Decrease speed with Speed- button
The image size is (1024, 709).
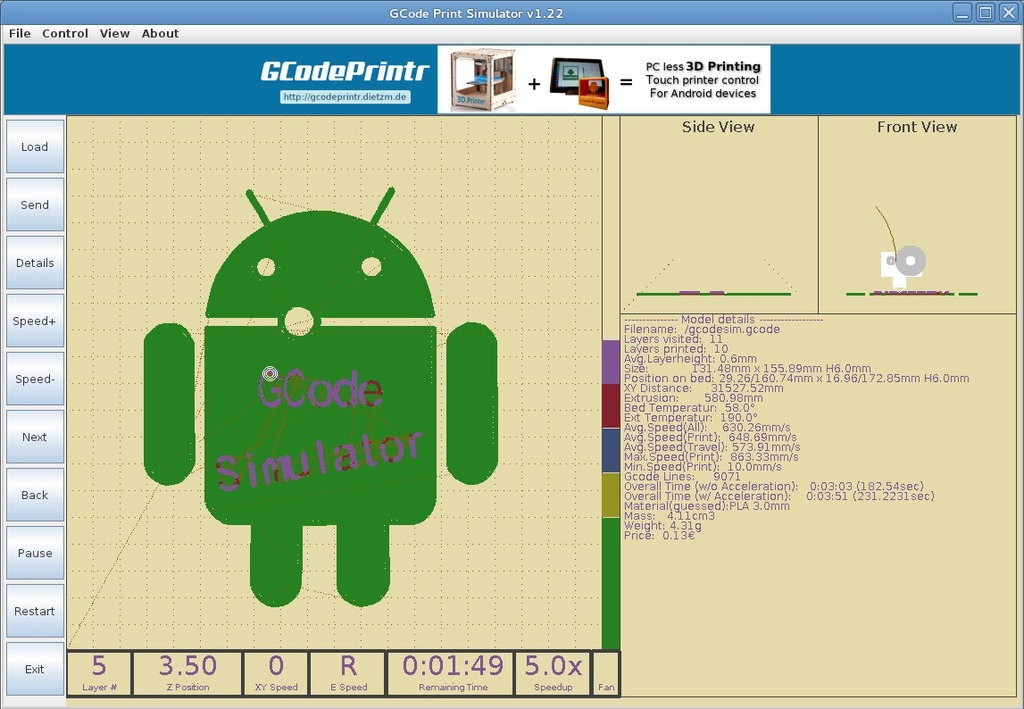tap(35, 379)
